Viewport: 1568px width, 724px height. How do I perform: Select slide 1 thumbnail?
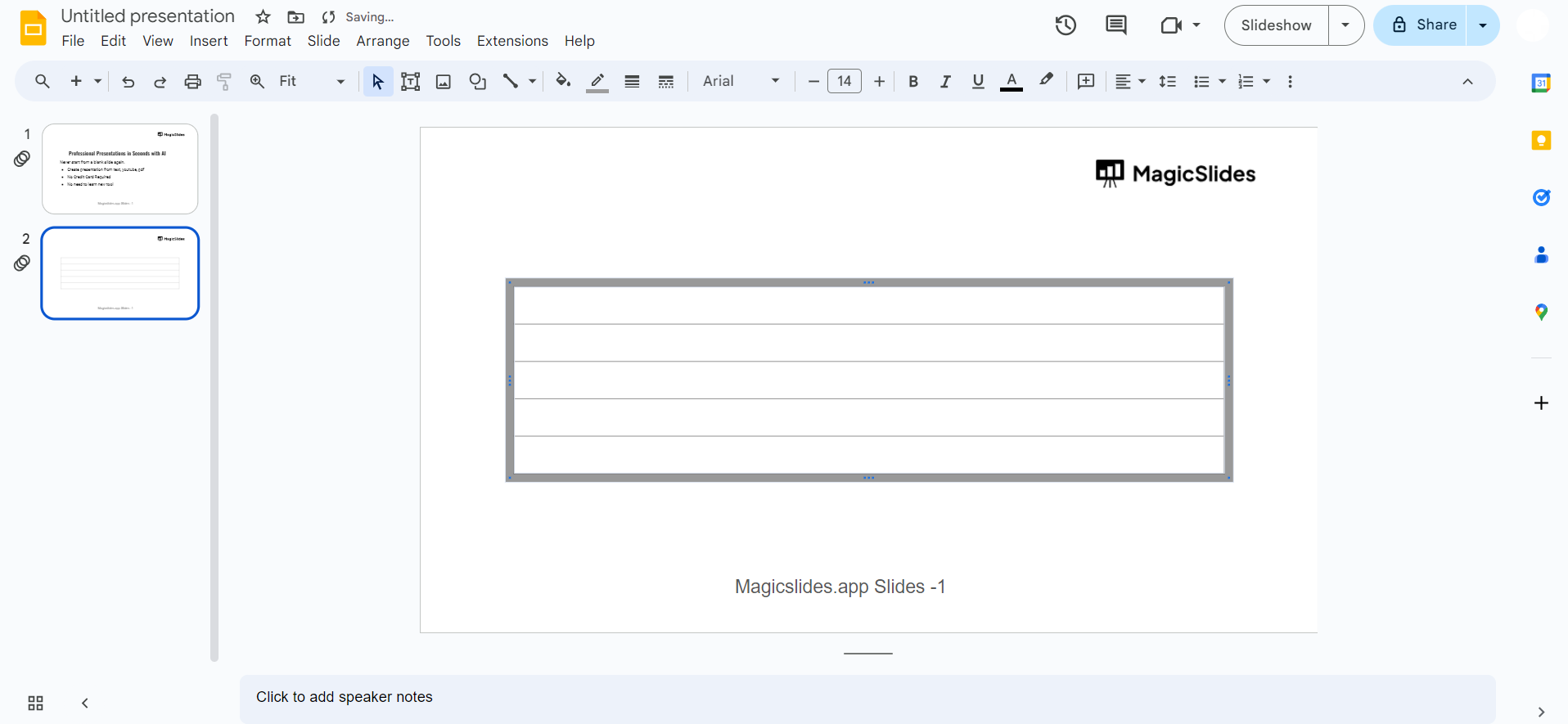click(x=120, y=169)
